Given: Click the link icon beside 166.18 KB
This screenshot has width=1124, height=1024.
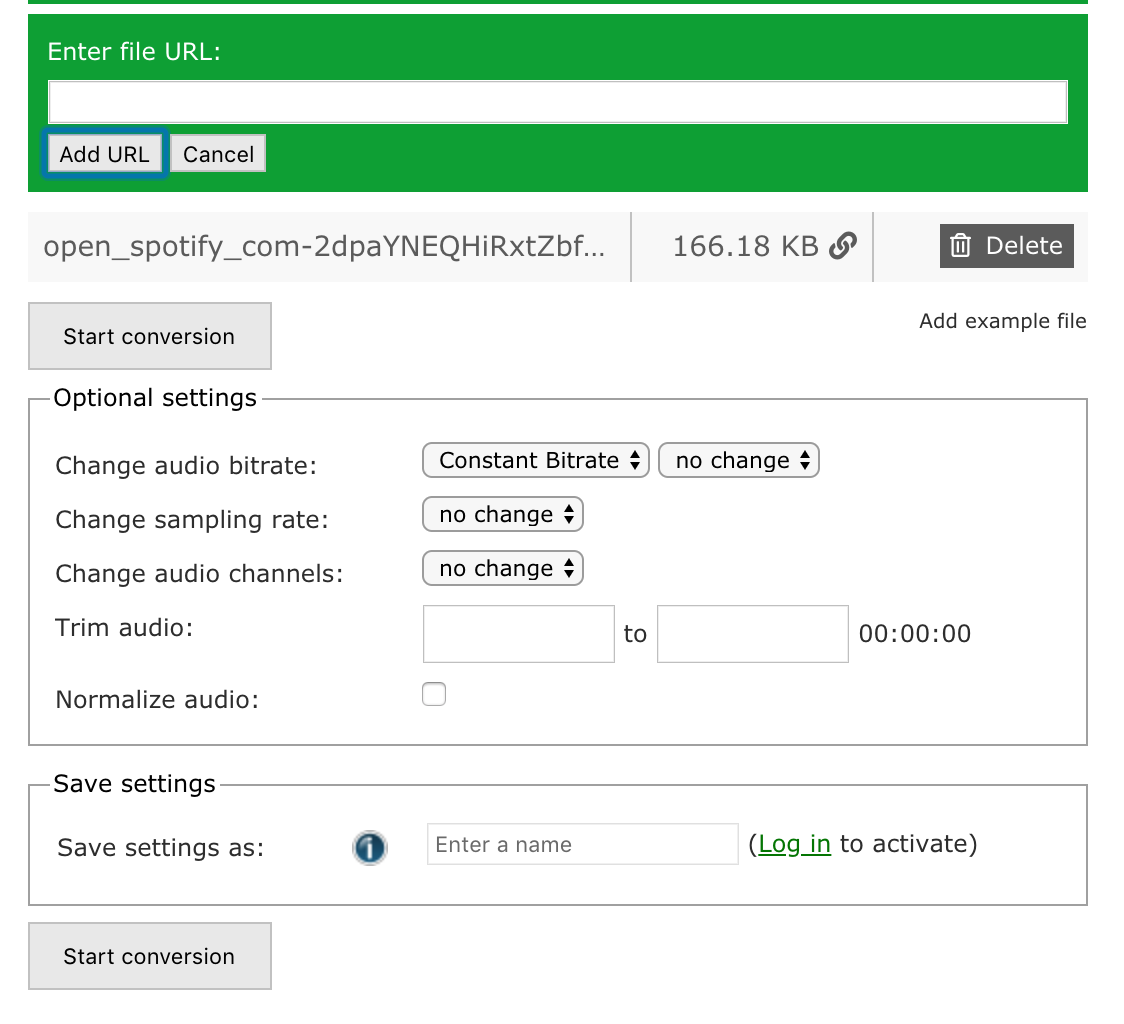Looking at the screenshot, I should [842, 246].
